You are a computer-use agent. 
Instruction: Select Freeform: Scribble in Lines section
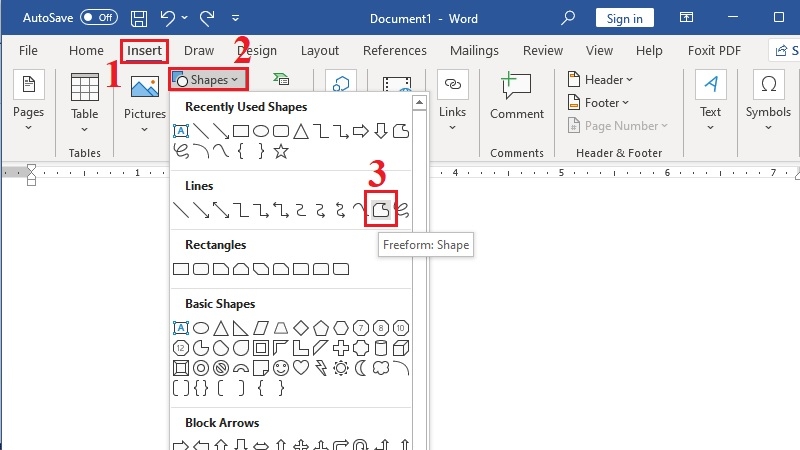pos(402,210)
